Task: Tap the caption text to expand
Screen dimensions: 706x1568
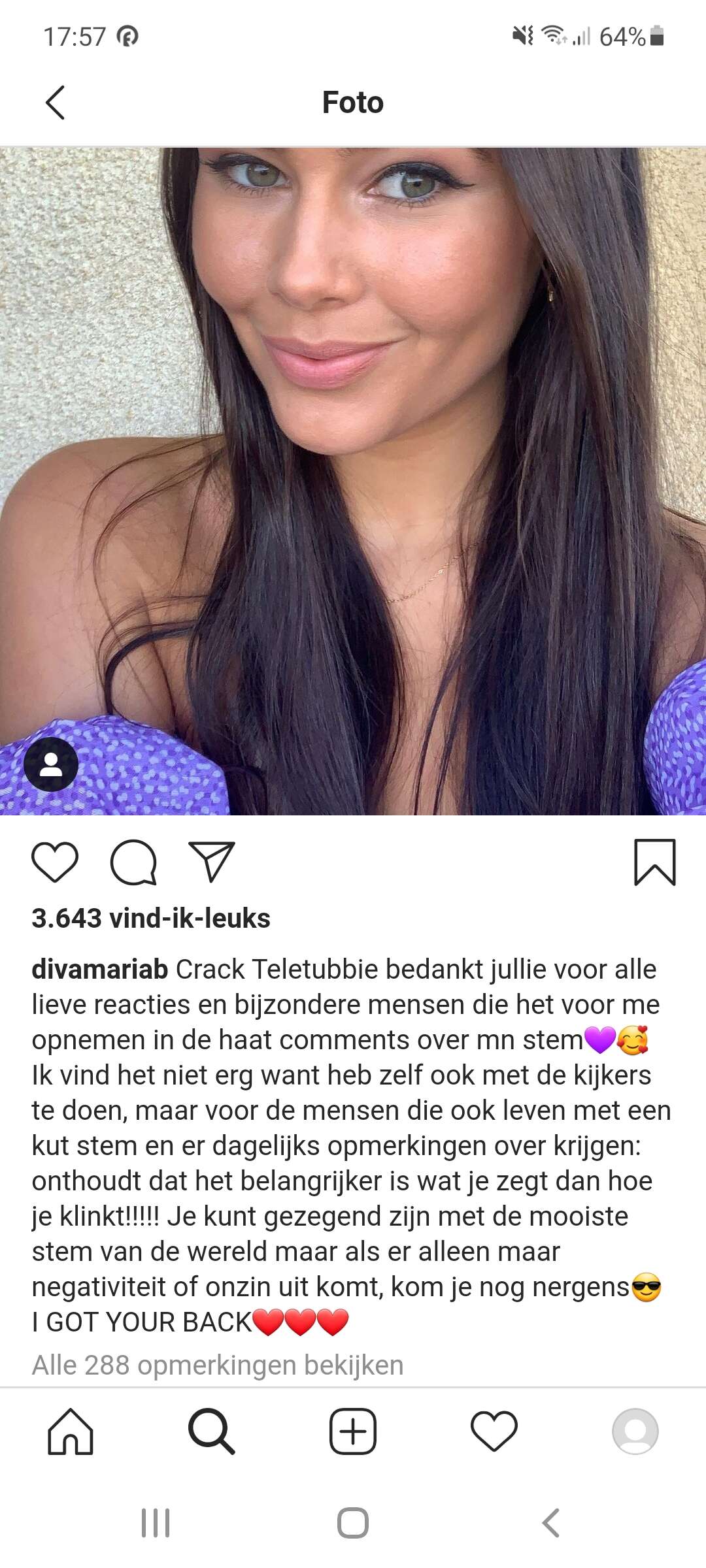Action: tap(352, 1146)
